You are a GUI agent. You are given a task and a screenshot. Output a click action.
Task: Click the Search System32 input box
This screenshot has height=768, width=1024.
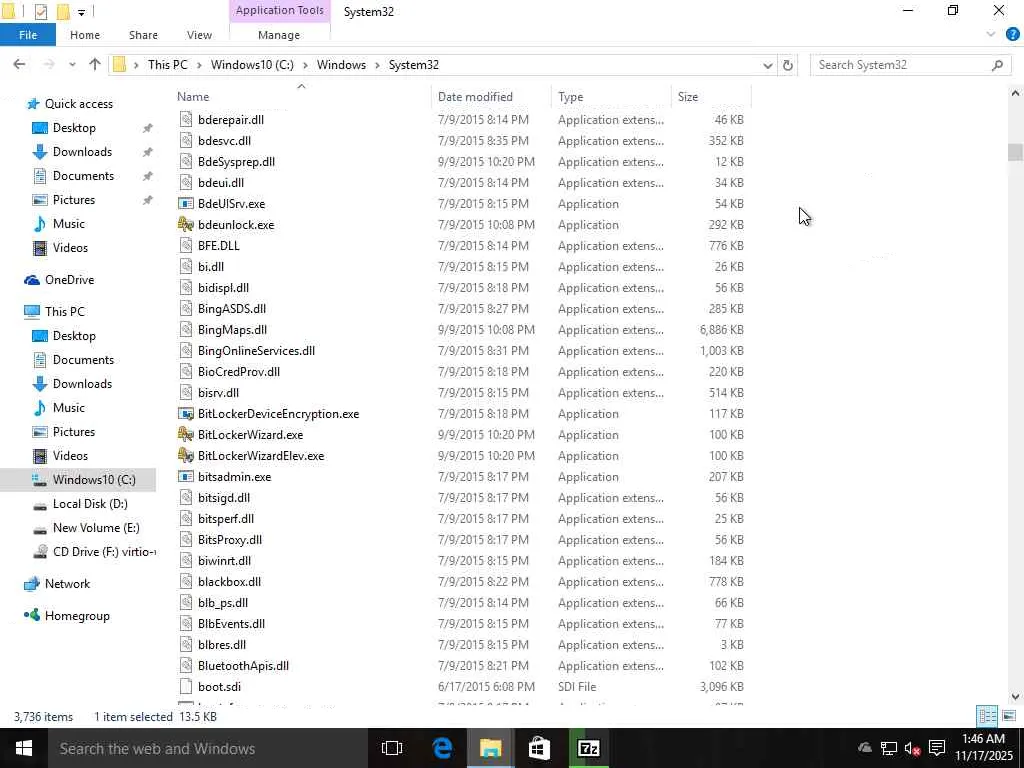[909, 65]
